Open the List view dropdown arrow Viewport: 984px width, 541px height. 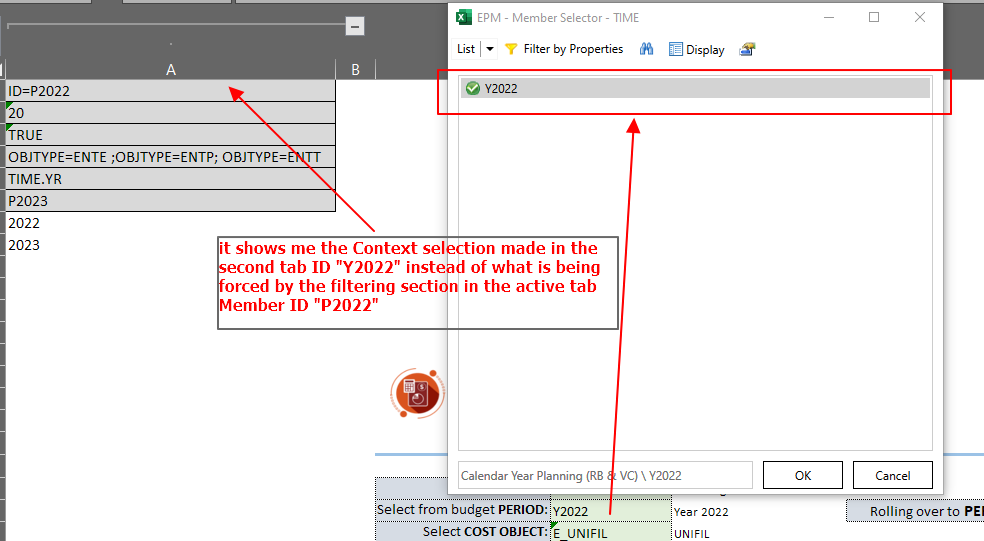(489, 49)
